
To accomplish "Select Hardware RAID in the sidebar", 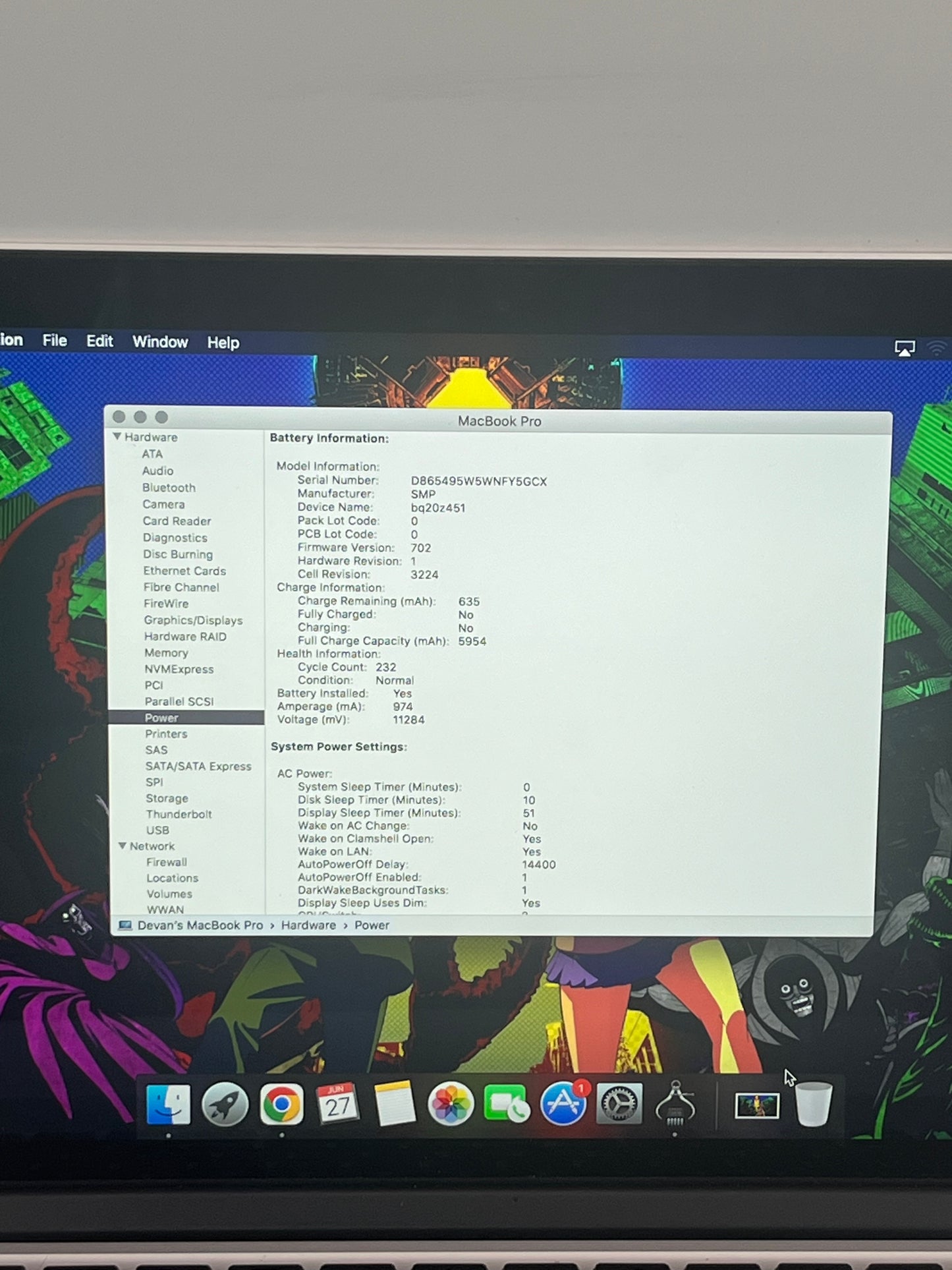I will [x=185, y=637].
